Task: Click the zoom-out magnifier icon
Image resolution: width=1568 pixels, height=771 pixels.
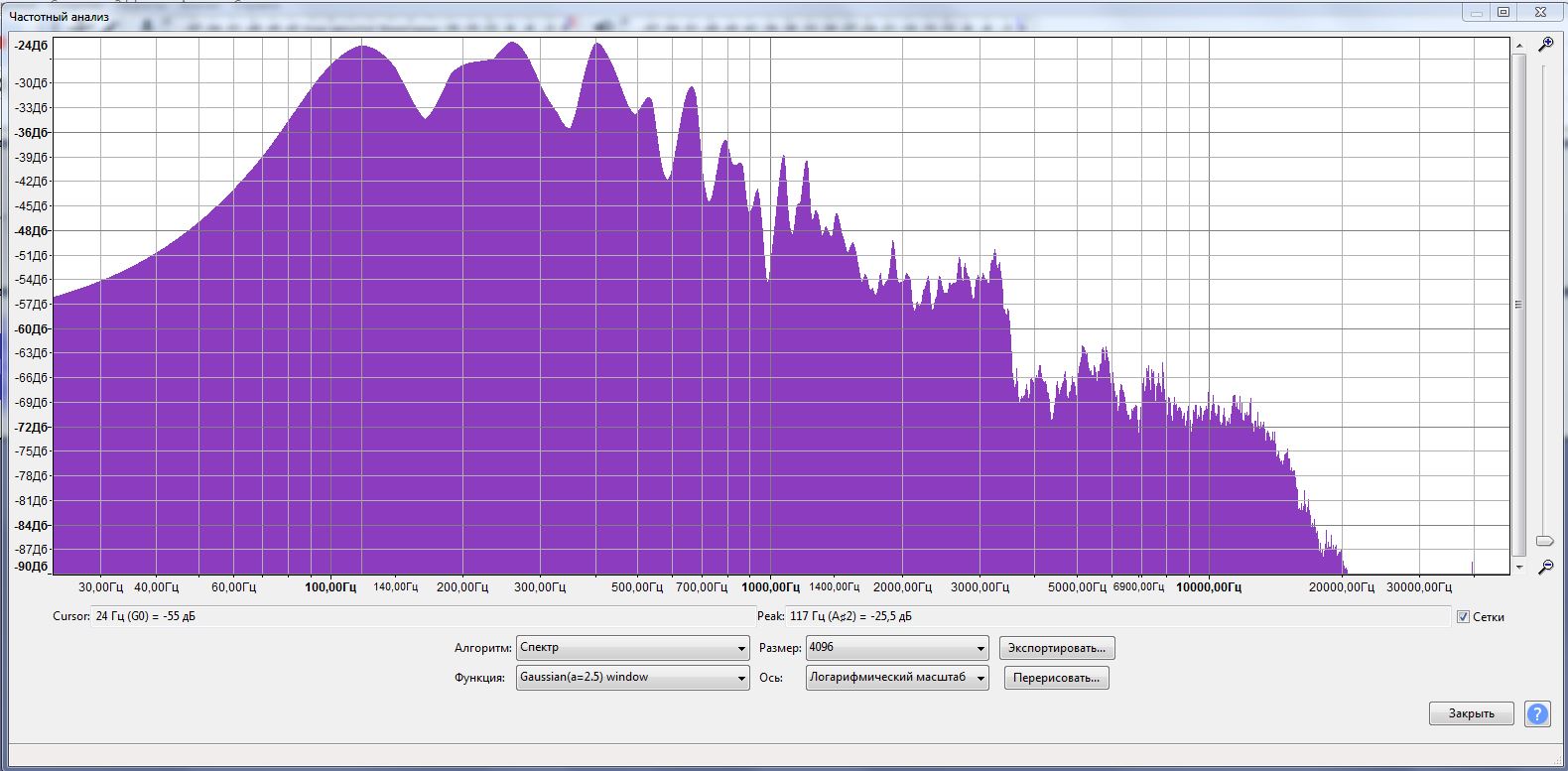Action: 1545,567
